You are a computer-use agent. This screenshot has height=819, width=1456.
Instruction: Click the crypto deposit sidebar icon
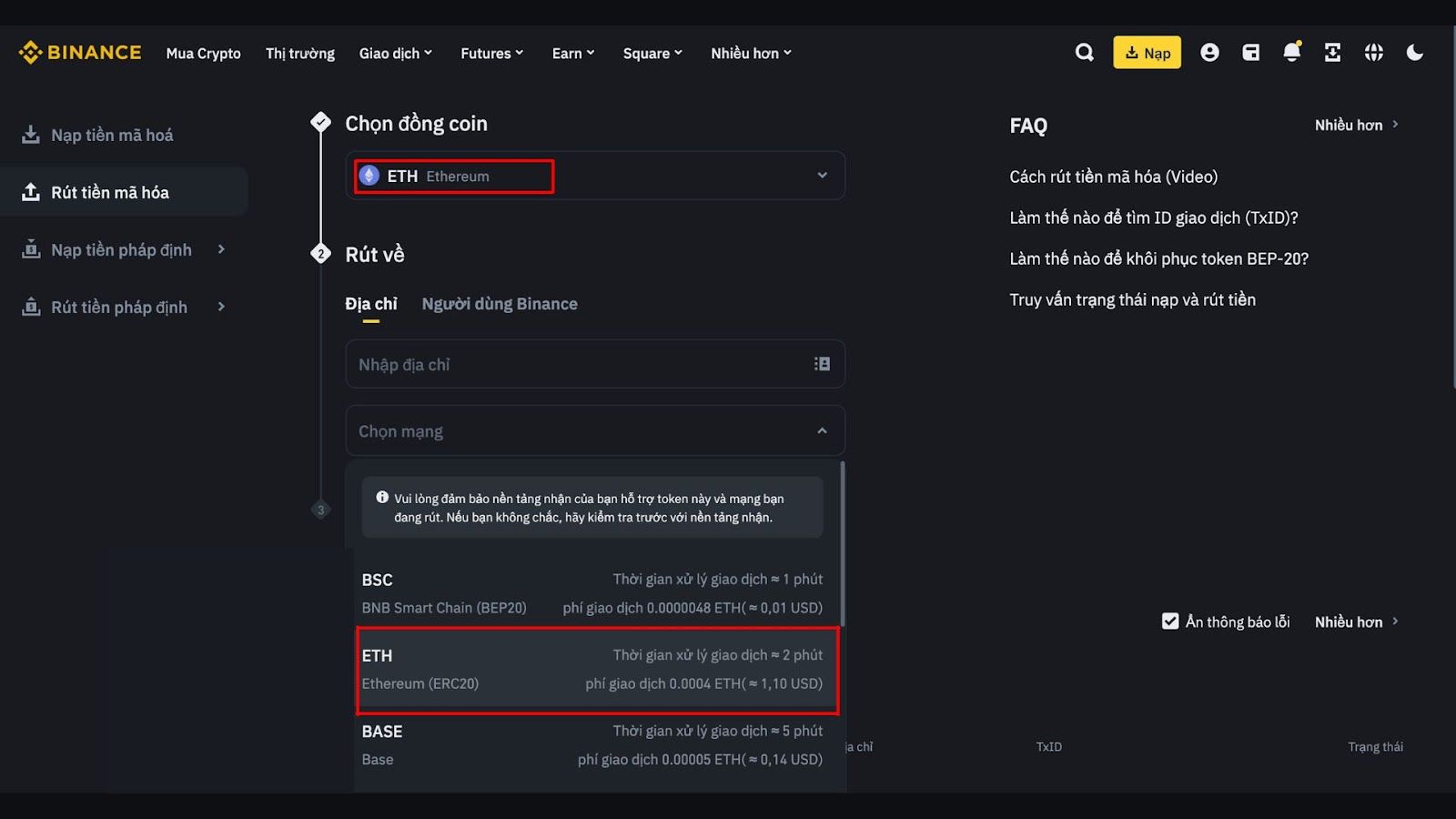pyautogui.click(x=31, y=135)
